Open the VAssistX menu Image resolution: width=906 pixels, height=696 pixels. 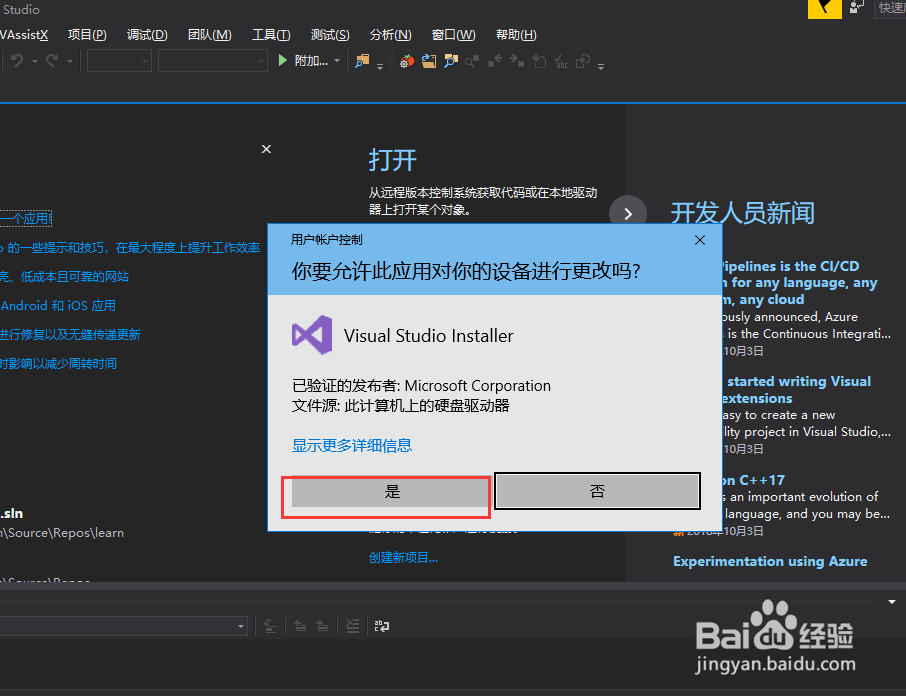(24, 35)
